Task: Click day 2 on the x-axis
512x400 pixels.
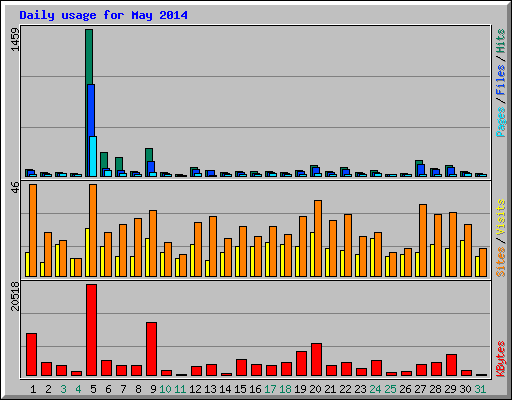Action: click(x=48, y=389)
